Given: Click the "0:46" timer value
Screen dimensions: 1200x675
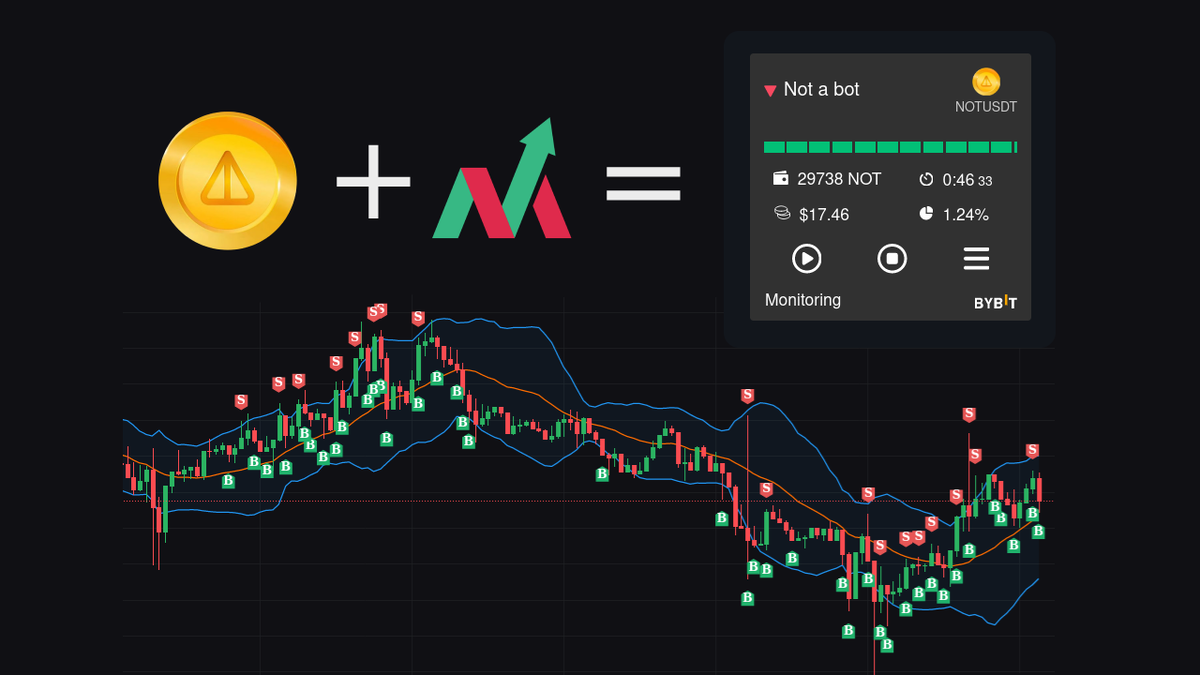Looking at the screenshot, I should click(x=958, y=180).
